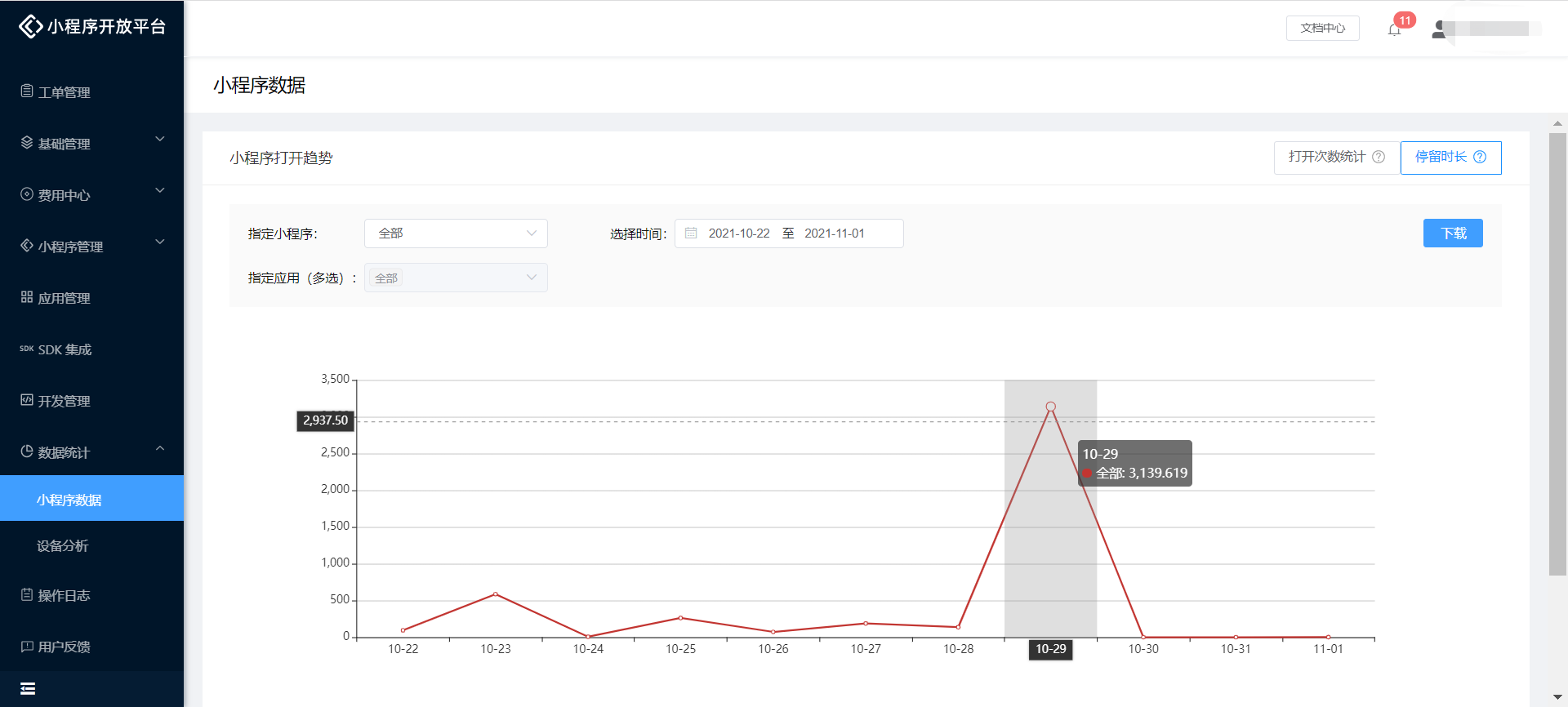Screen dimensions: 1568x707
Task: Click the 下载 button
Action: click(1453, 233)
